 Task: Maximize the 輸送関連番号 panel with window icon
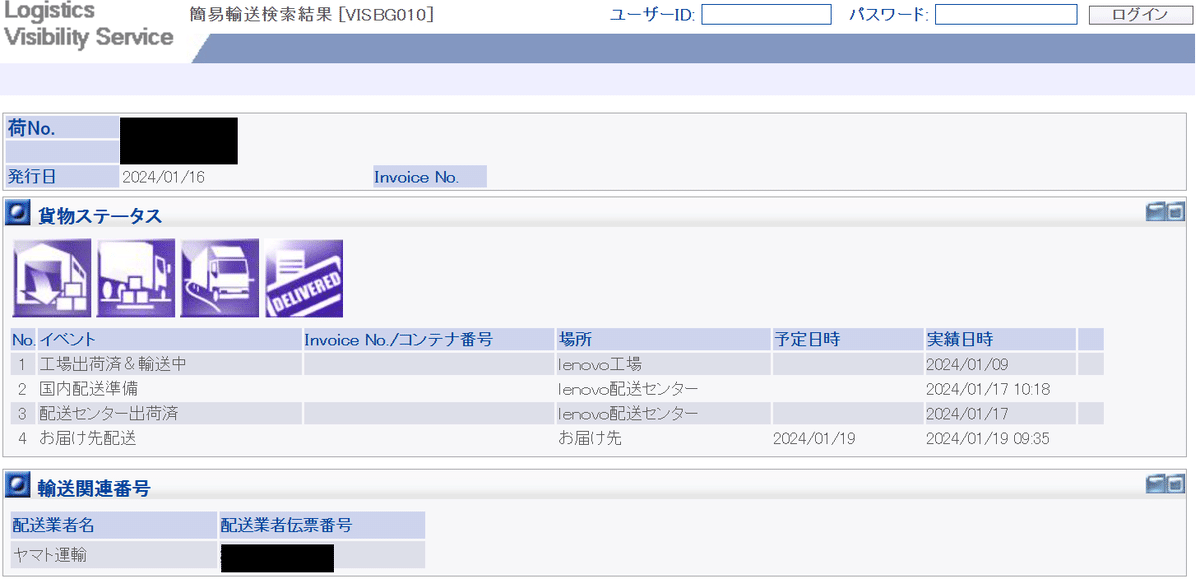[x=1176, y=484]
